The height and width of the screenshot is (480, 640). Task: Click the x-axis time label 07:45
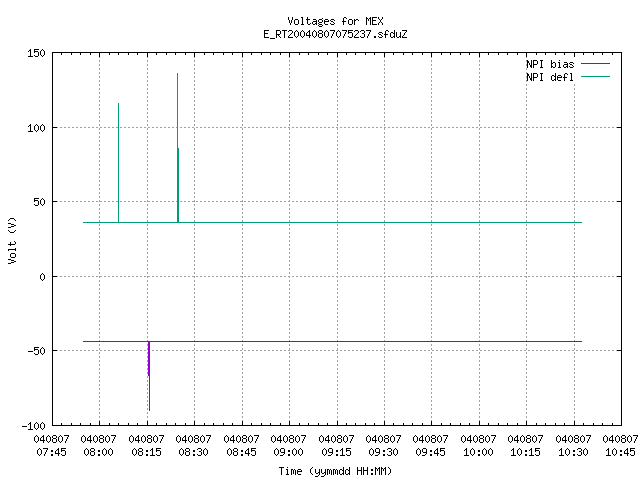tap(51, 452)
